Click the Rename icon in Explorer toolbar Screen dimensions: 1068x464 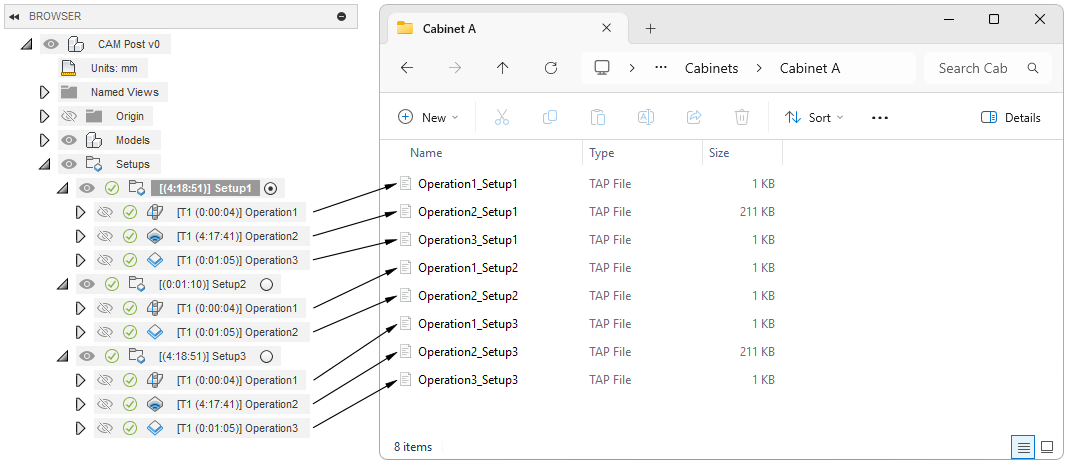click(646, 117)
